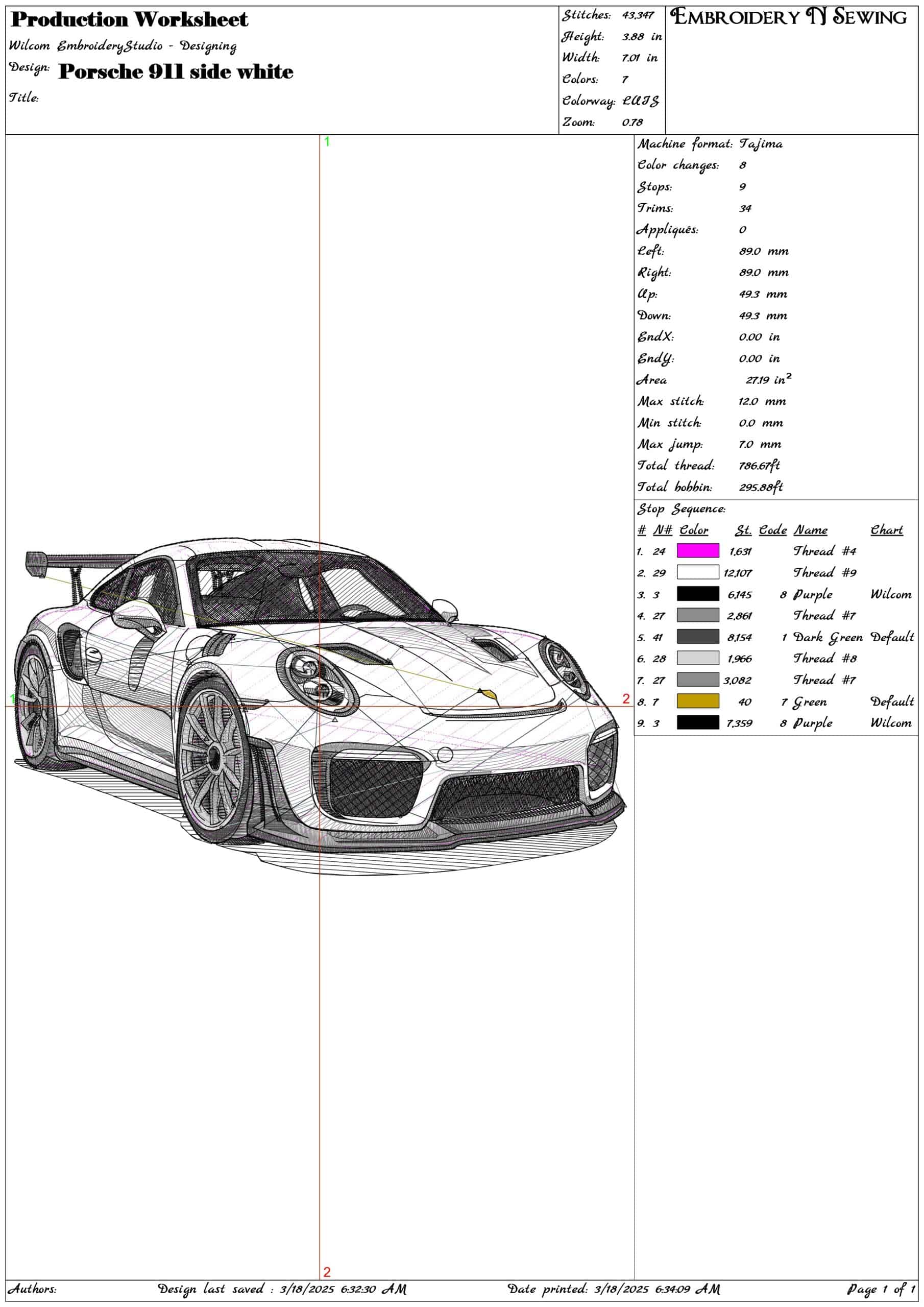Click the Max stitch value 12.0 mm
The height and width of the screenshot is (1307, 924).
coord(762,401)
